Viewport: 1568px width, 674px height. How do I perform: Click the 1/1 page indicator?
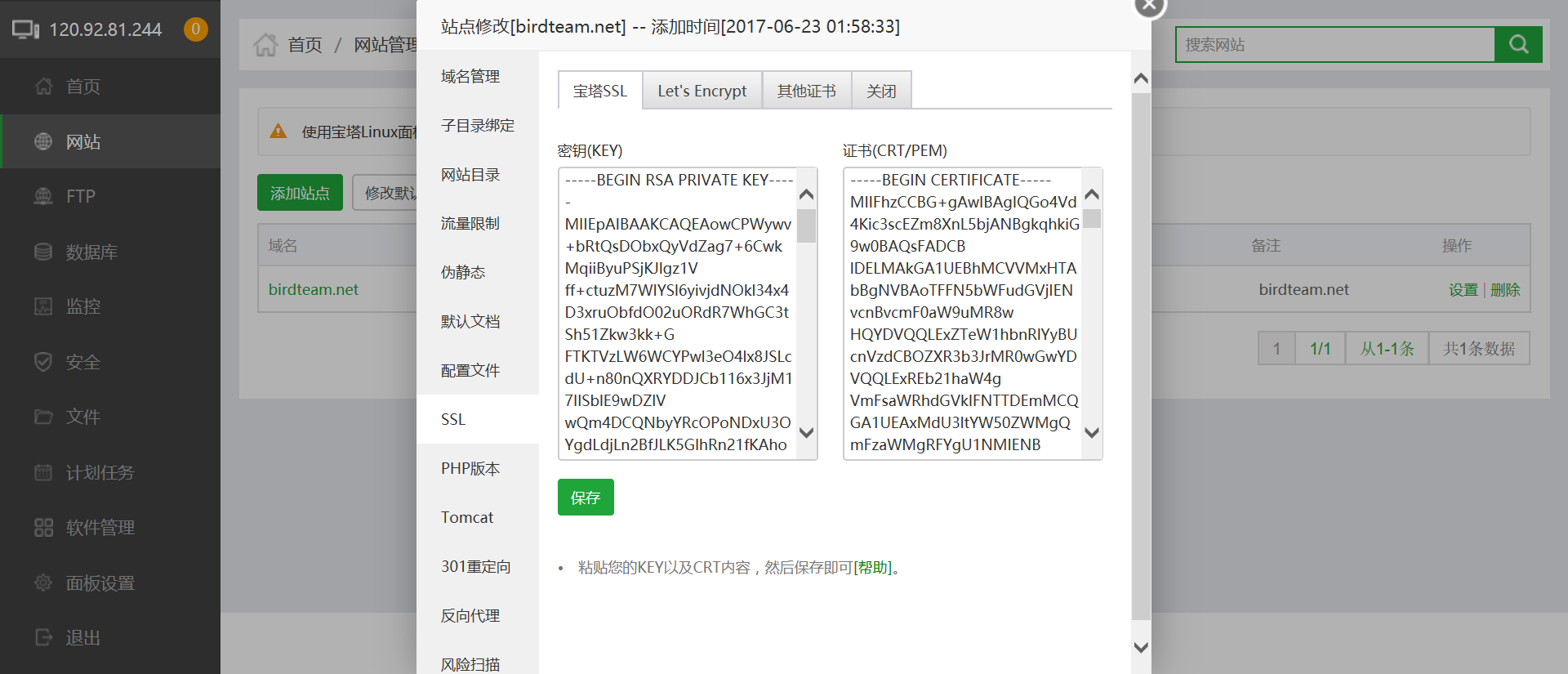pyautogui.click(x=1321, y=349)
